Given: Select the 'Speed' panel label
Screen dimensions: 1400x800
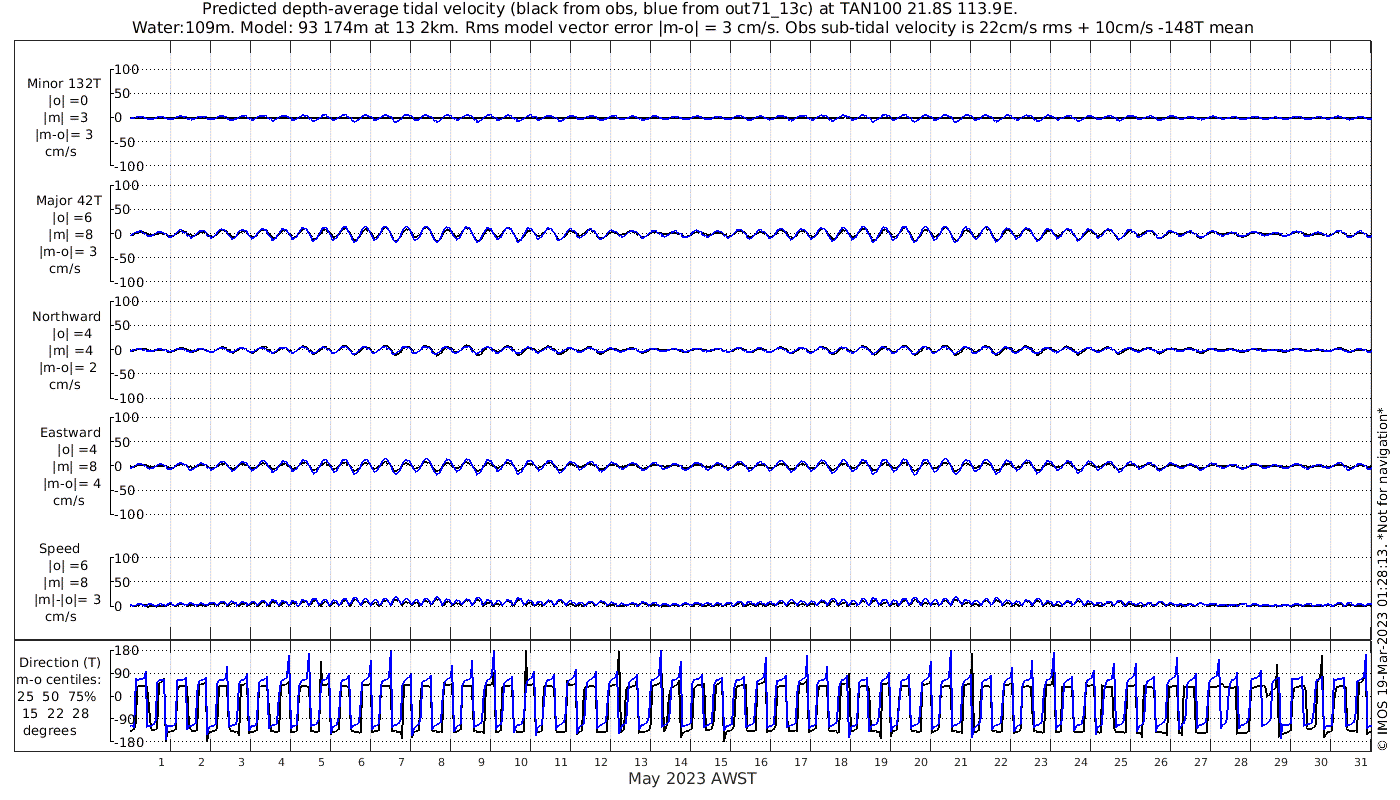Looking at the screenshot, I should pos(60,549).
